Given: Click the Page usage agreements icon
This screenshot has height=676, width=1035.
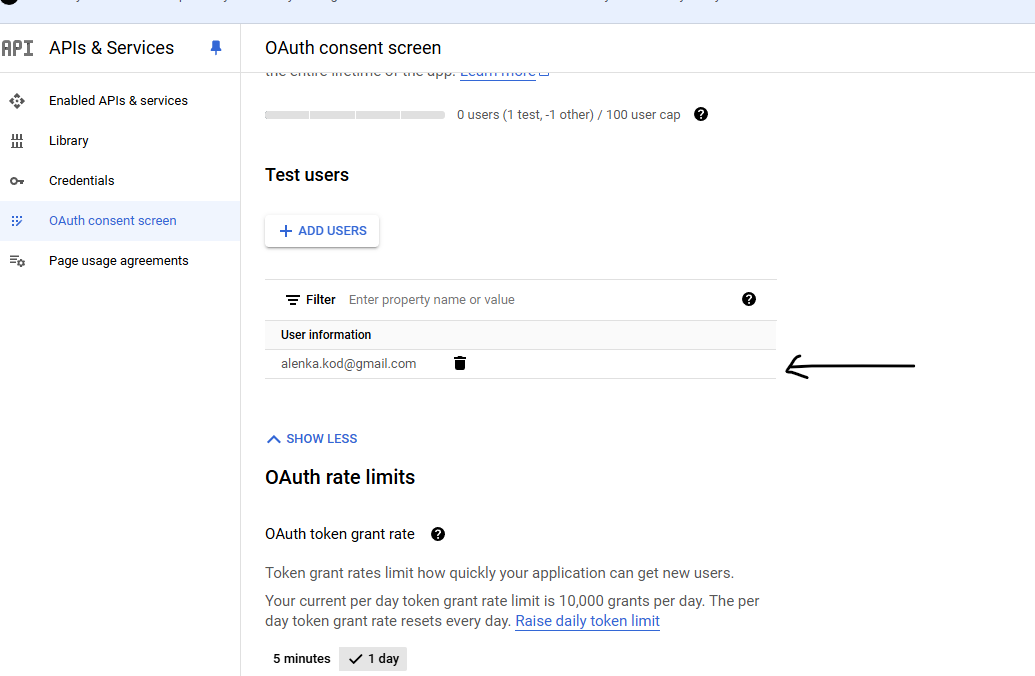Looking at the screenshot, I should click(x=16, y=261).
